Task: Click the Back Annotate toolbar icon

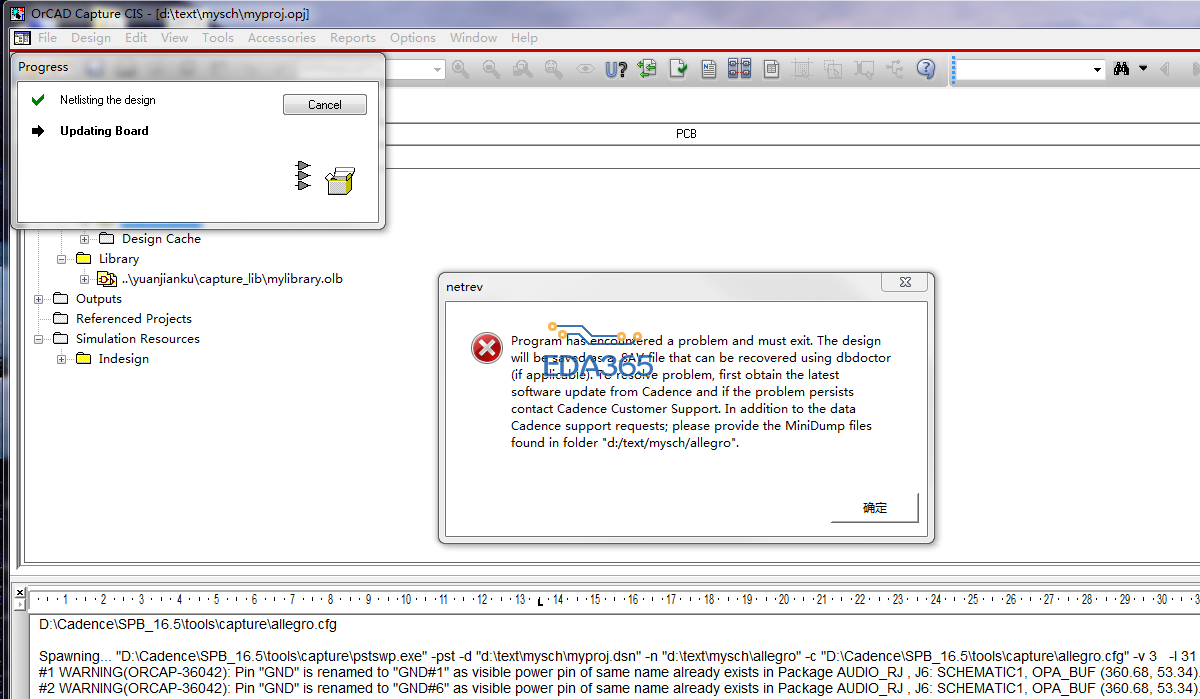Action: (647, 69)
